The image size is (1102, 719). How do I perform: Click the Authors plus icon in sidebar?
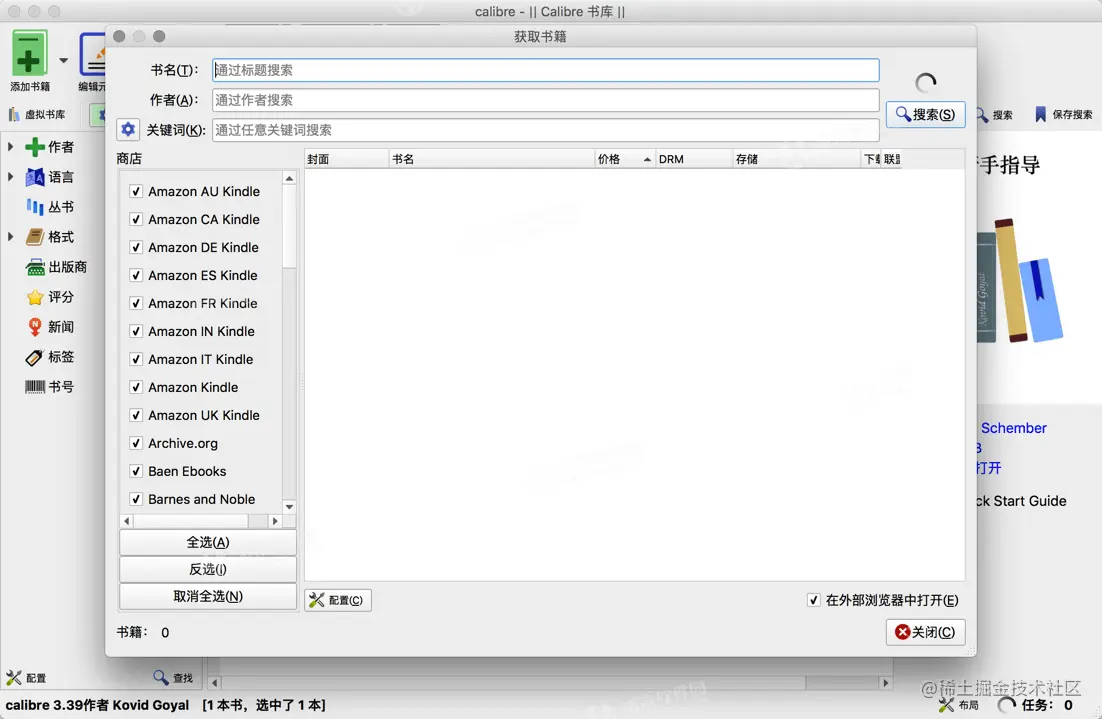coord(34,147)
